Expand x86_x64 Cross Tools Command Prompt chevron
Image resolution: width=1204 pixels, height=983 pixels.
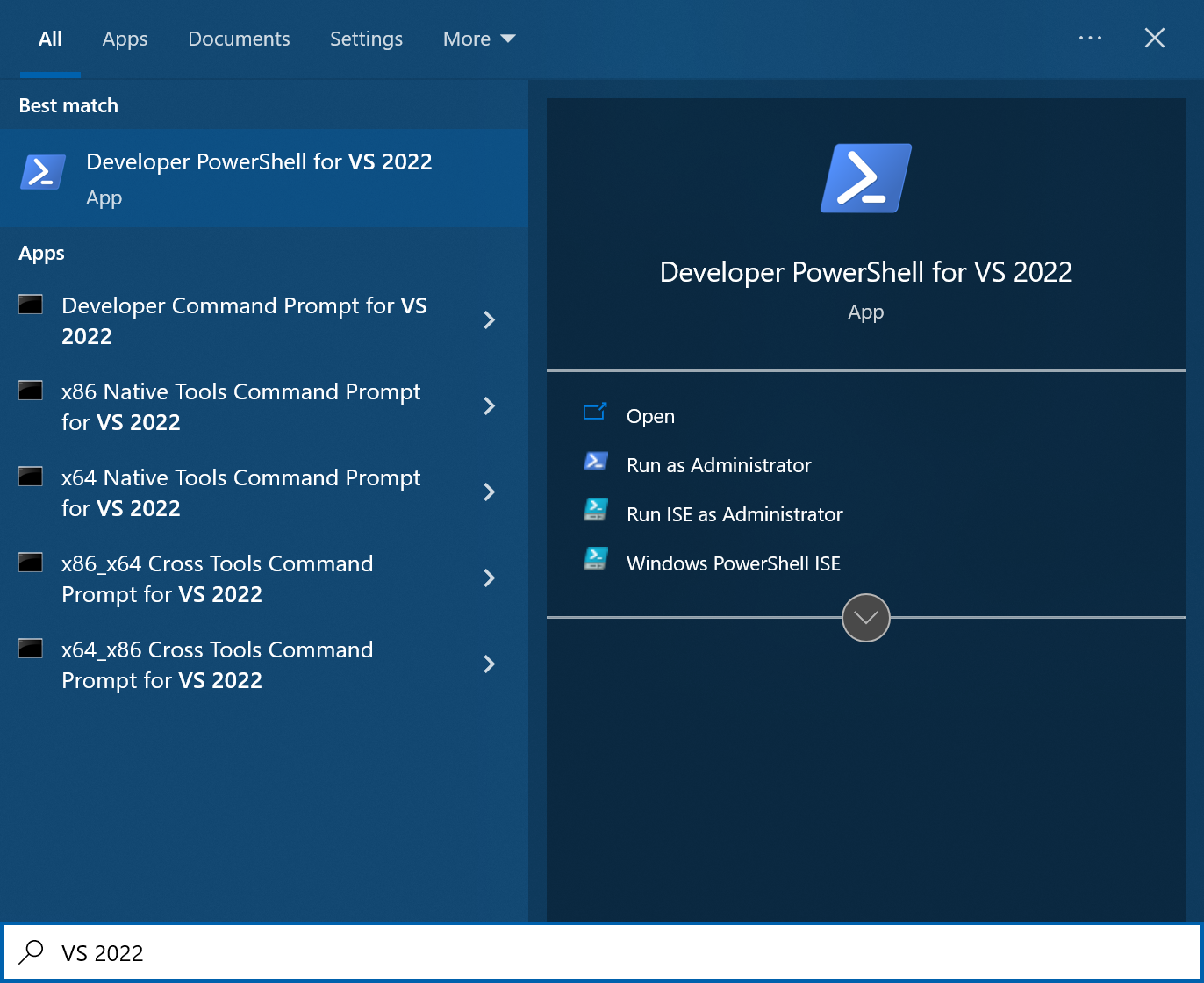tap(490, 578)
